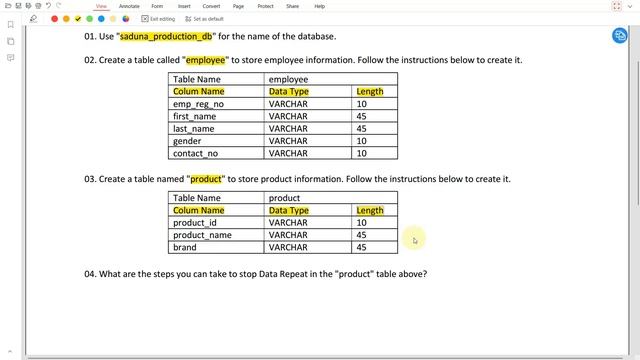Viewport: 640px width, 360px height.
Task: Select the highlighter pen tool icon
Action: point(33,19)
